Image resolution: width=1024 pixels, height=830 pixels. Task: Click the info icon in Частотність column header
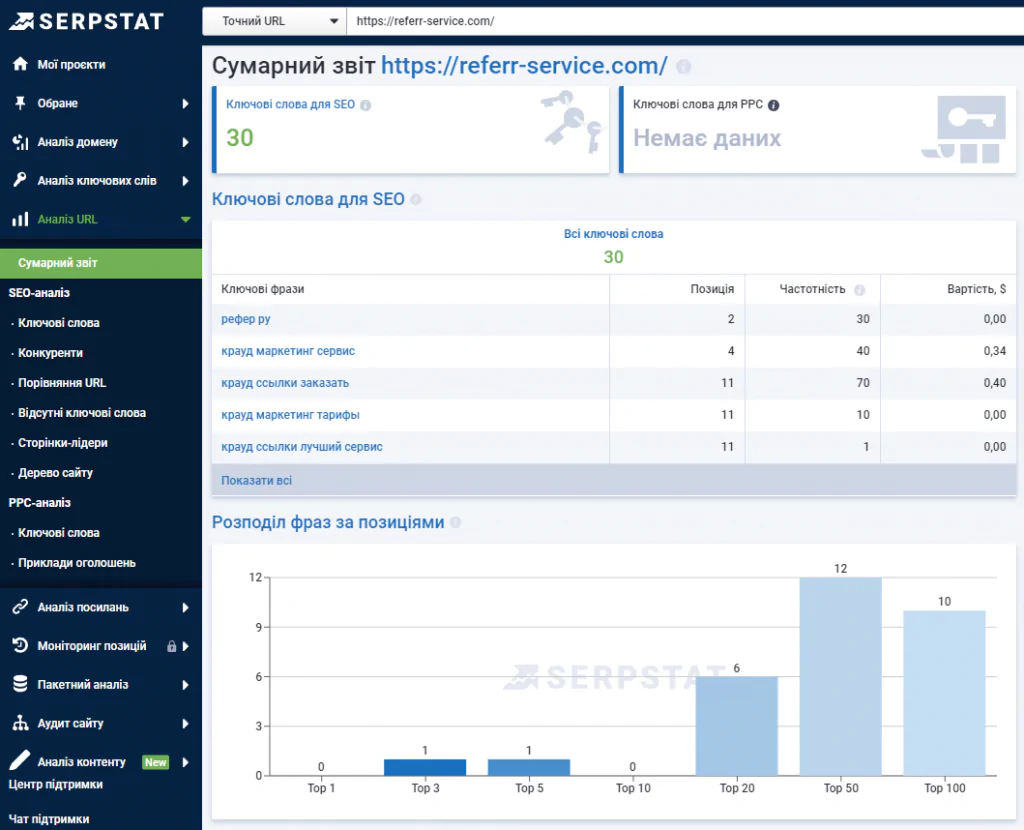coord(859,290)
